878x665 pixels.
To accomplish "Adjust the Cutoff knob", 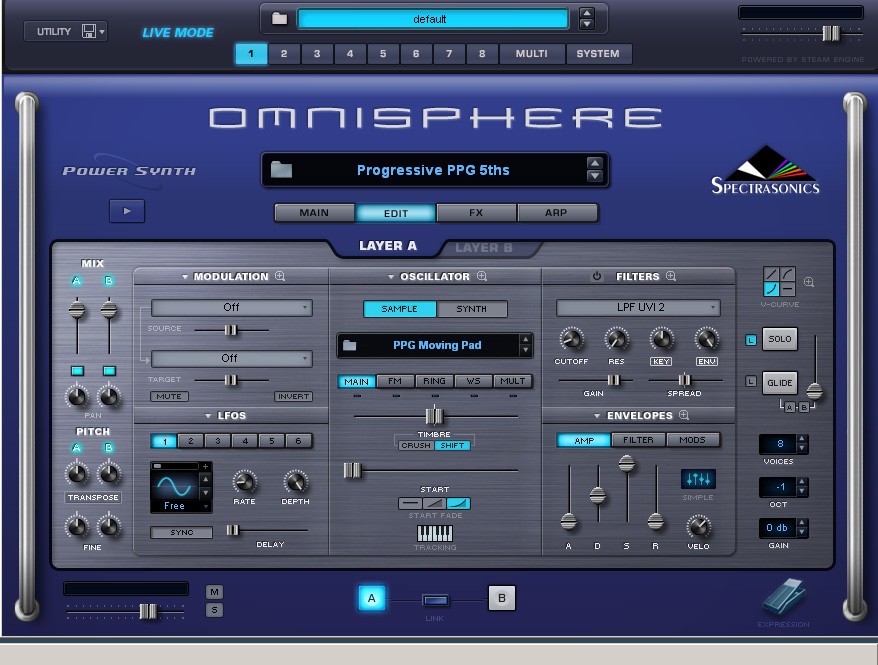I will click(x=571, y=339).
